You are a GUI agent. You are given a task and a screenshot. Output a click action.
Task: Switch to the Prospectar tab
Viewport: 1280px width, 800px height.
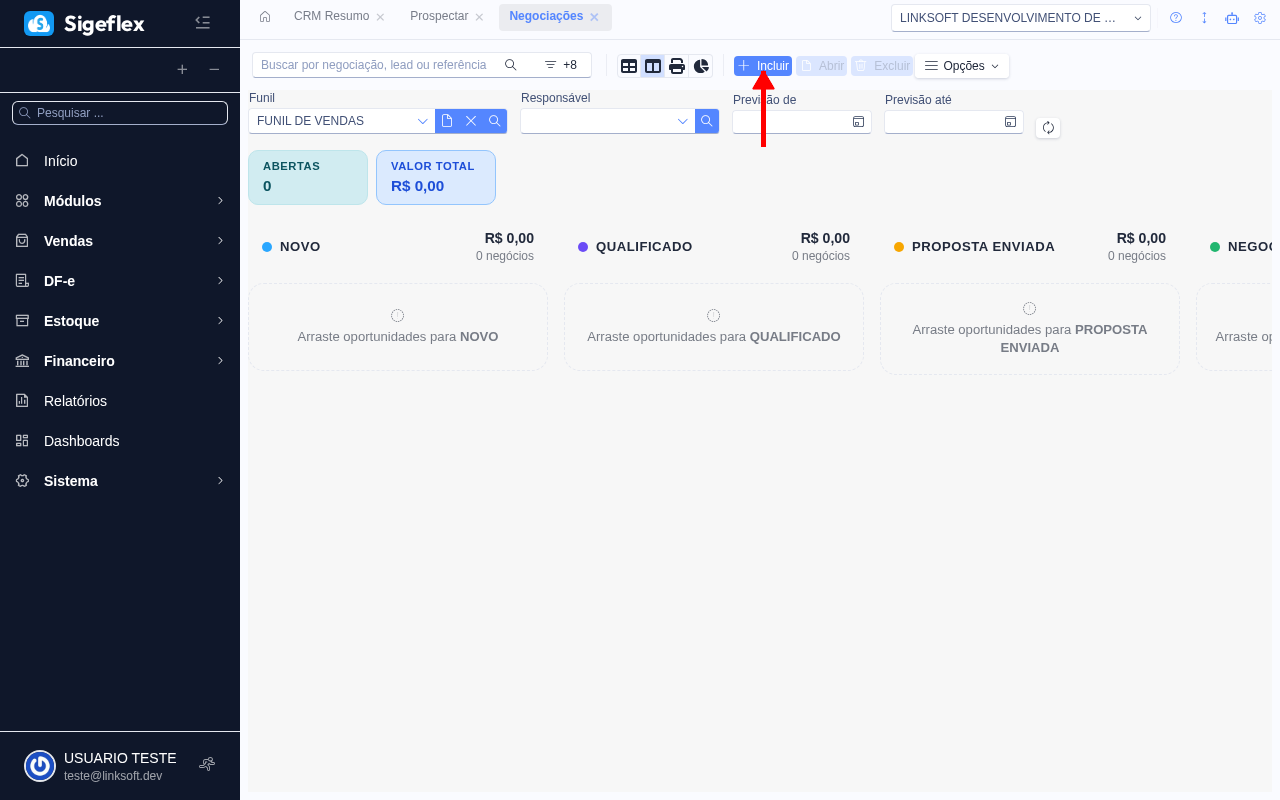coord(439,16)
